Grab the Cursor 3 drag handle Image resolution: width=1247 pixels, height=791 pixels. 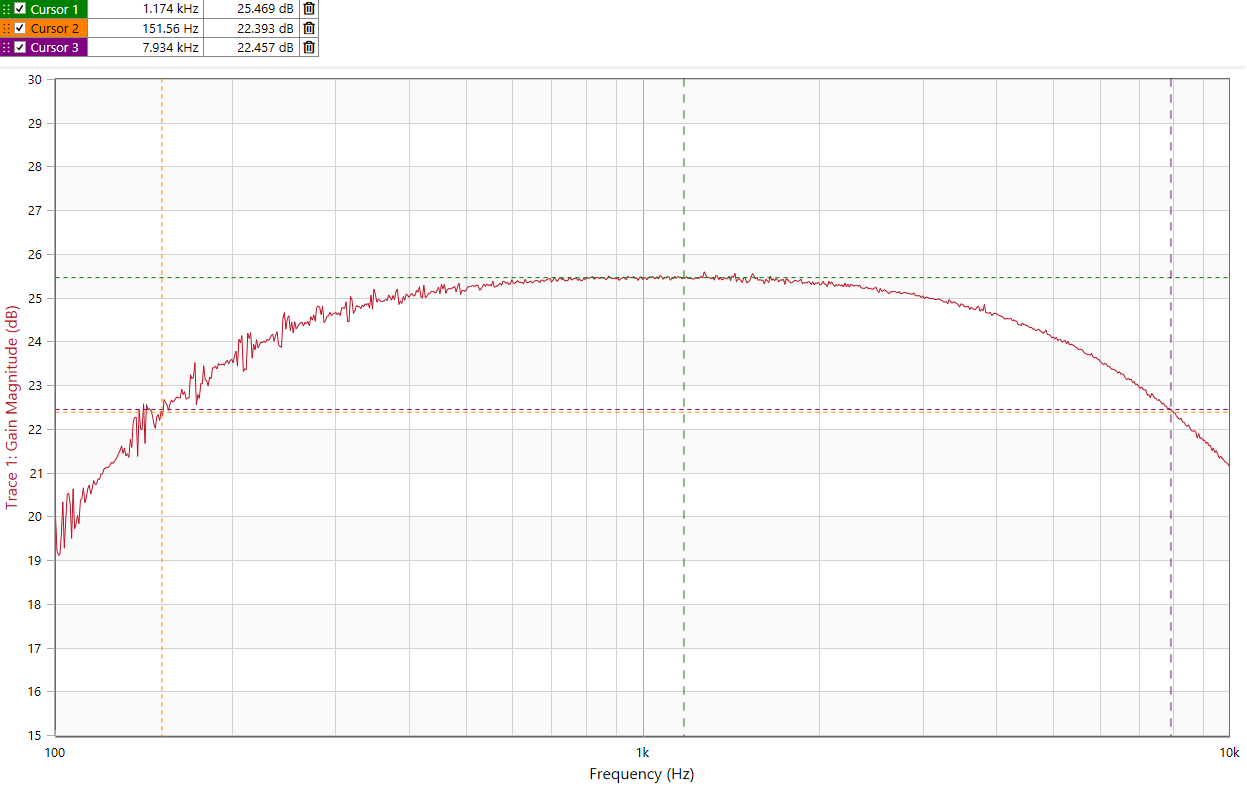click(6, 47)
